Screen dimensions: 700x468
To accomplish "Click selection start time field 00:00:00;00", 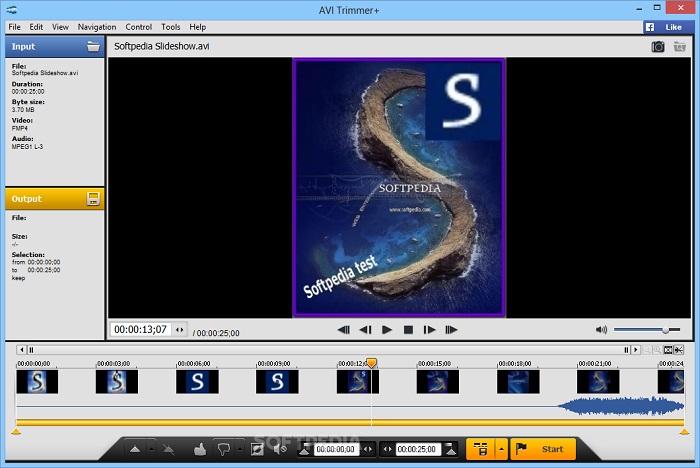I will 336,449.
